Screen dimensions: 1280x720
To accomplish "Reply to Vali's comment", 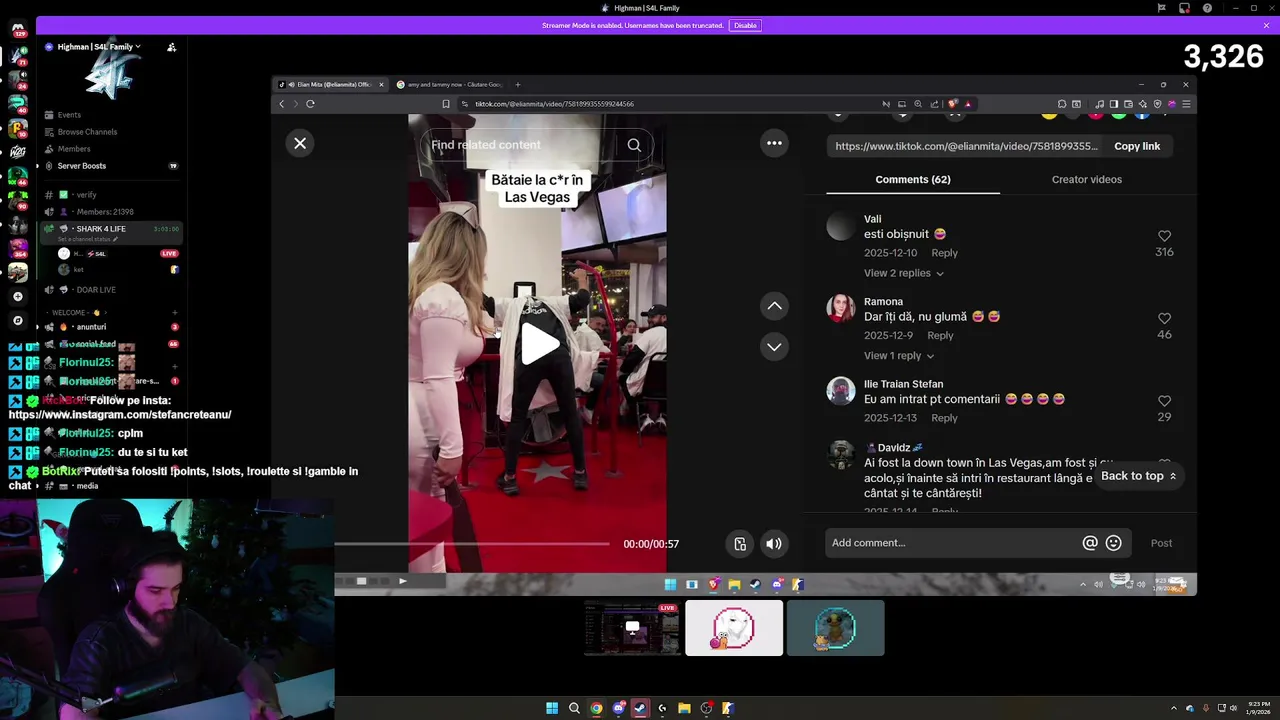I will (x=944, y=253).
